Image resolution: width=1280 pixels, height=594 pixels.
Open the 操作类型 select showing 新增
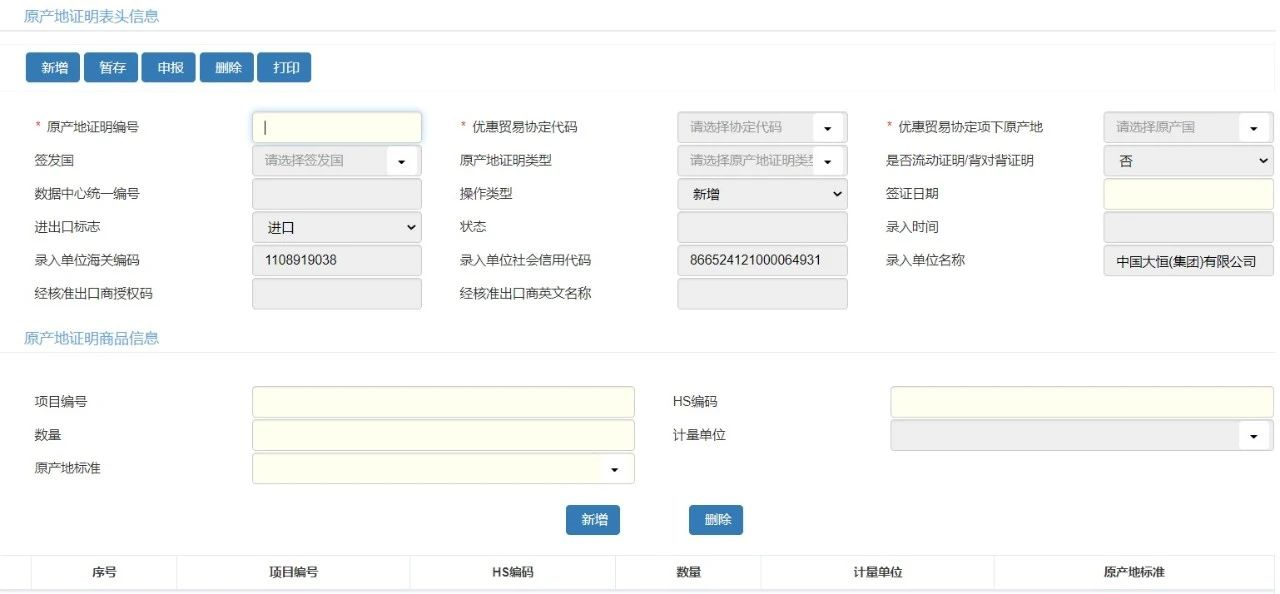[x=762, y=194]
